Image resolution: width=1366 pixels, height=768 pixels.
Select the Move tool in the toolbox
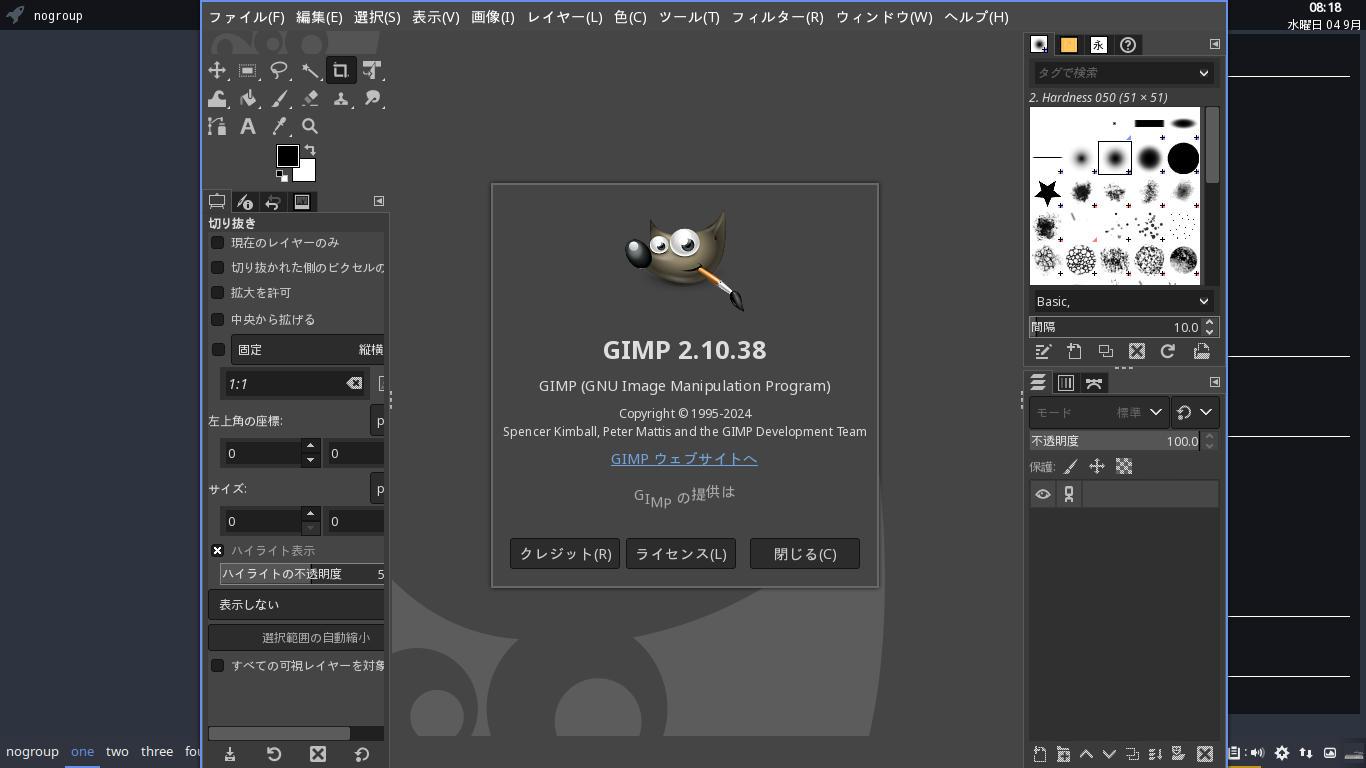pyautogui.click(x=217, y=70)
